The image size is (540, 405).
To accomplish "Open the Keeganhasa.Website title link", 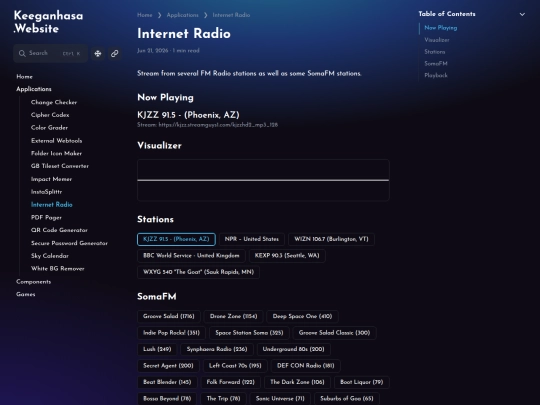I will click(48, 22).
